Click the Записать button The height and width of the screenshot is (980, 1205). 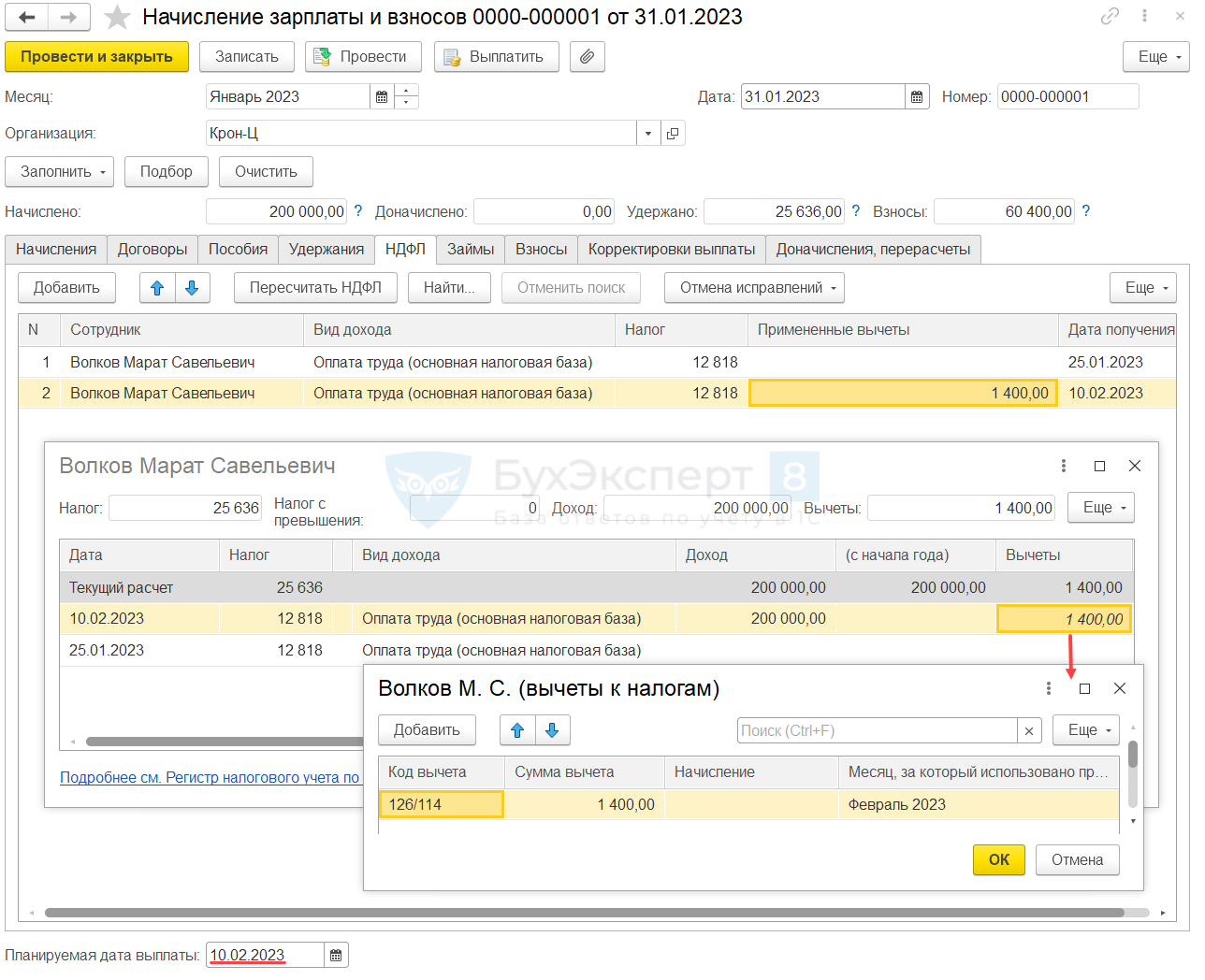coord(247,57)
